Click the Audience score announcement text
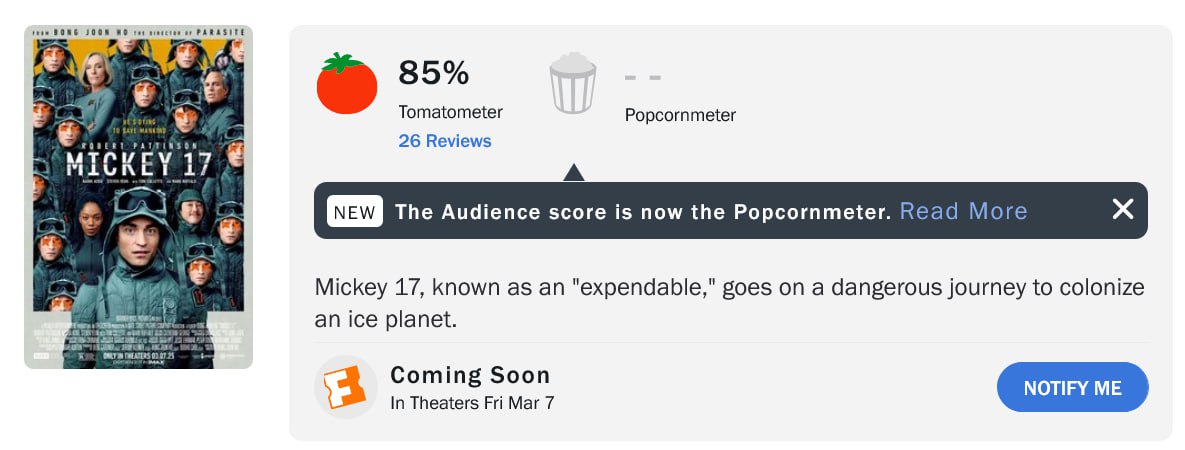1185x450 pixels. pos(643,211)
